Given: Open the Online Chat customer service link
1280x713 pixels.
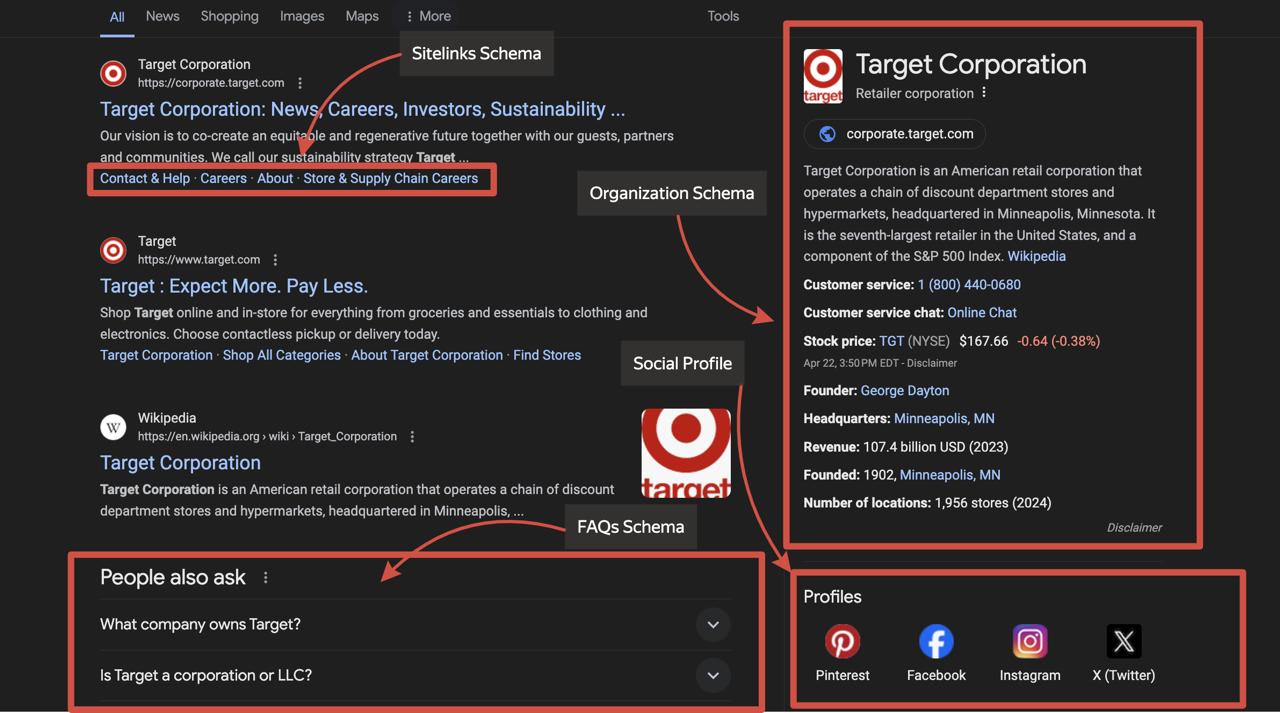Looking at the screenshot, I should coord(981,312).
